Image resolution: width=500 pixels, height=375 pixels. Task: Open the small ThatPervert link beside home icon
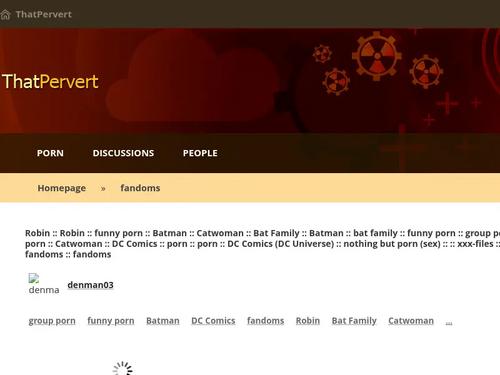44,14
